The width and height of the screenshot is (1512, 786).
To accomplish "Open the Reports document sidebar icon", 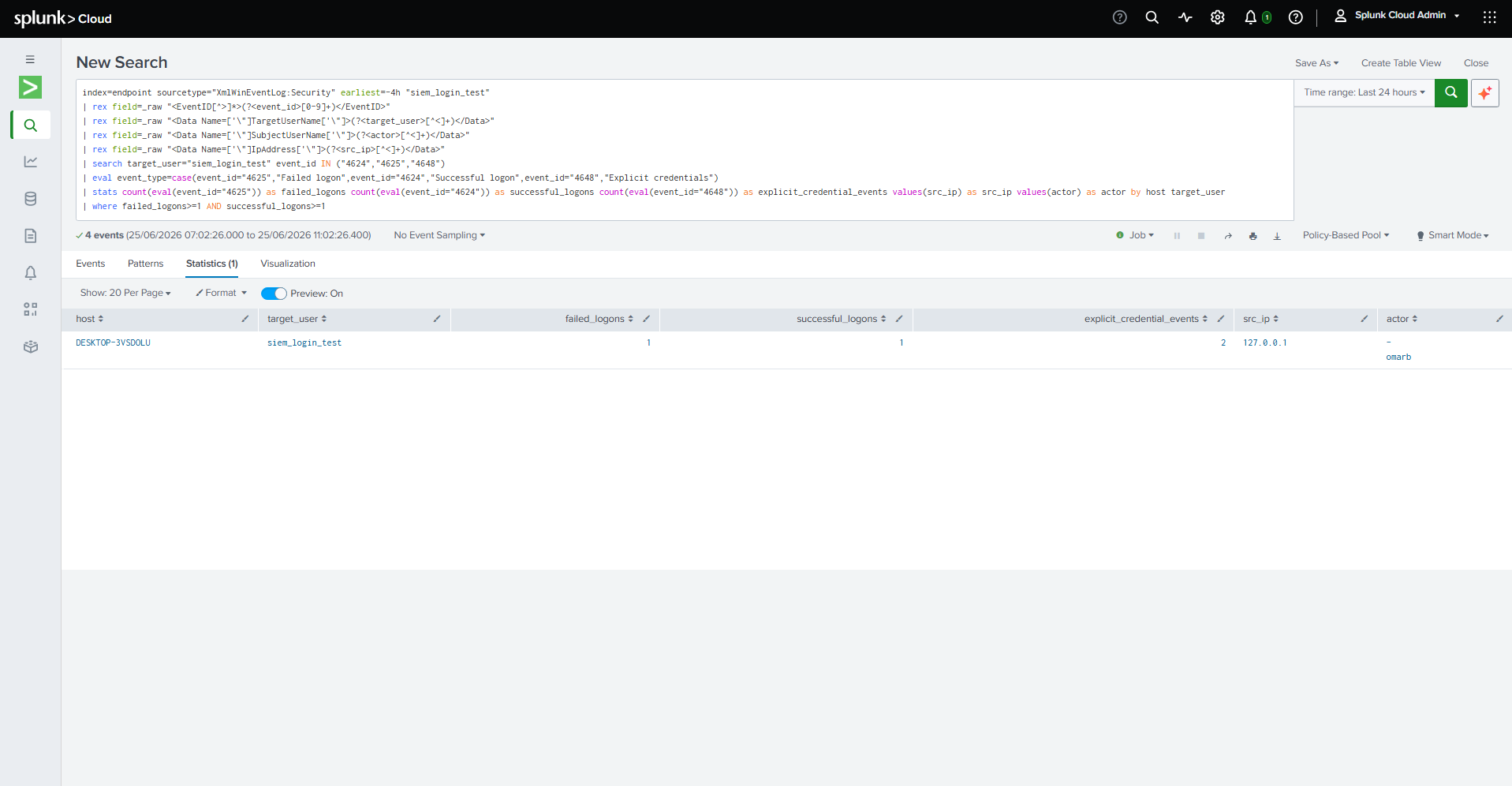I will tap(30, 235).
